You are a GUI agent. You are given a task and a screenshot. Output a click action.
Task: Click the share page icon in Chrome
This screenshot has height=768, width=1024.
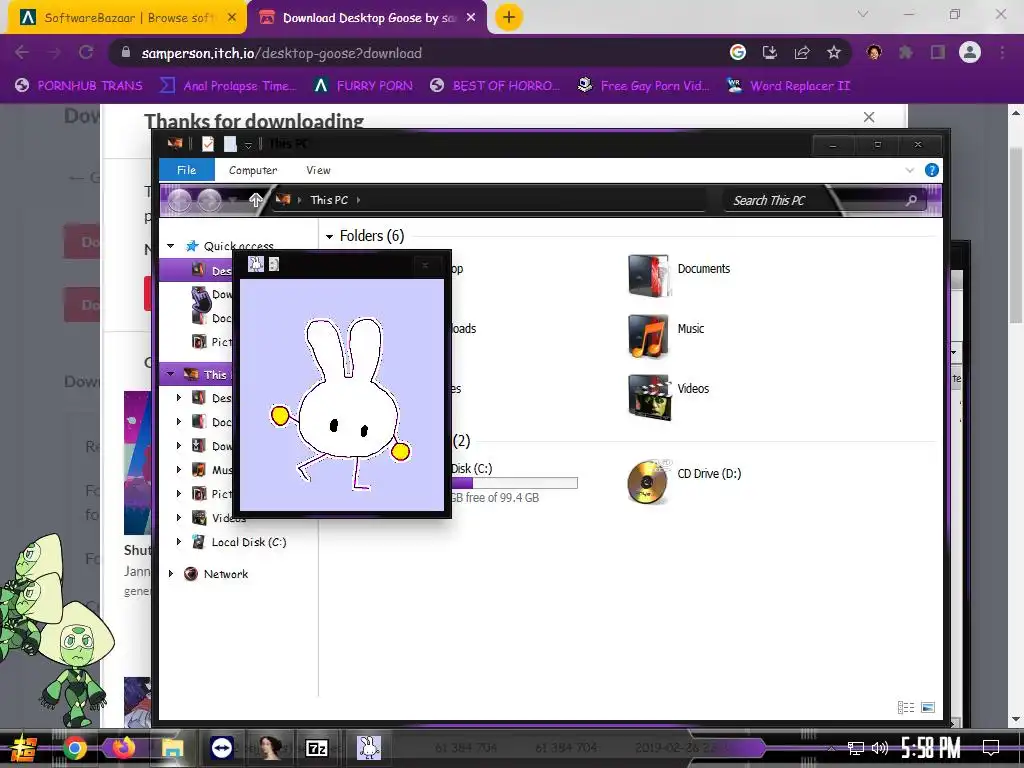(x=802, y=53)
